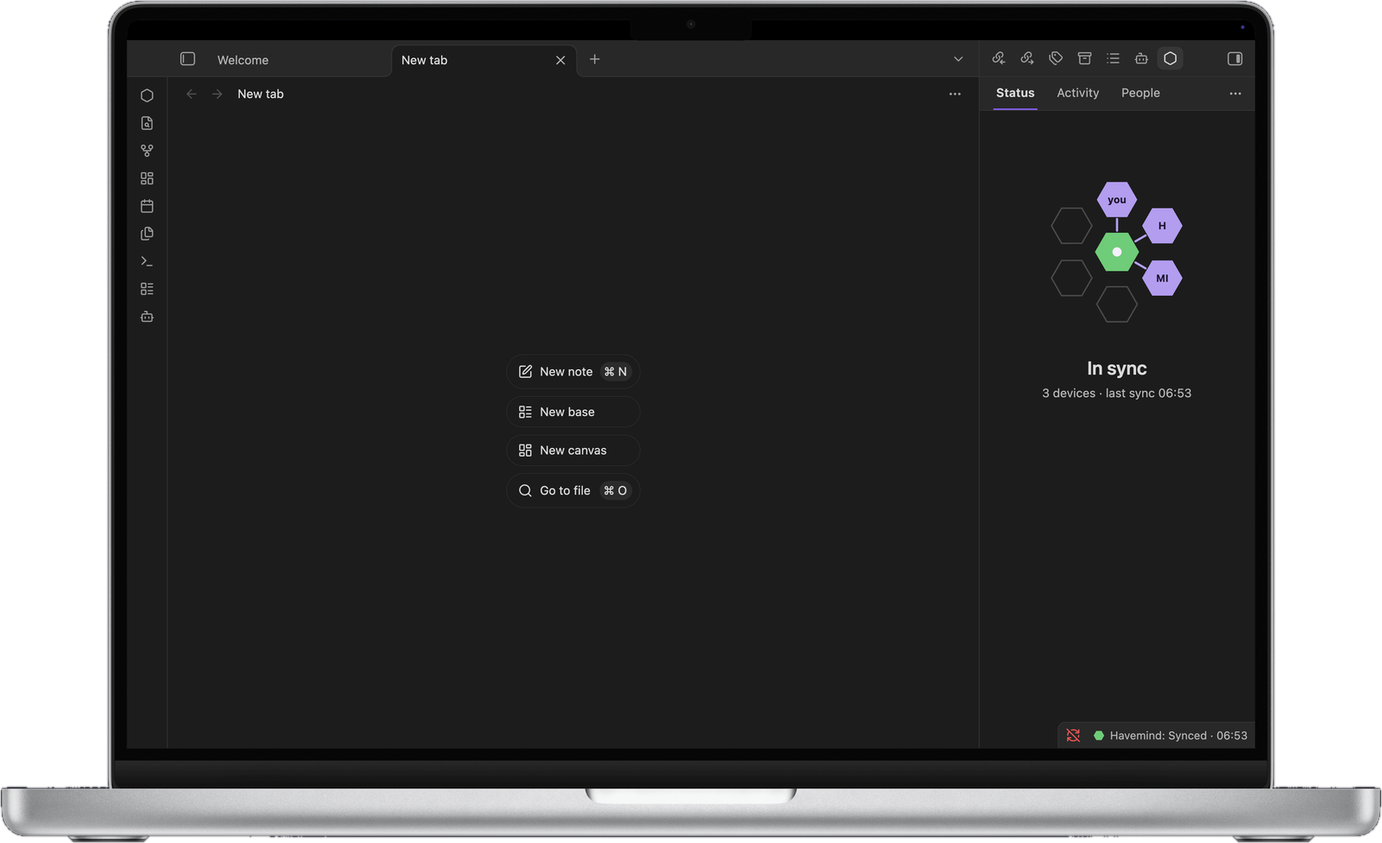Open more options in the Havemind panel
1382x843 pixels.
(x=1235, y=94)
